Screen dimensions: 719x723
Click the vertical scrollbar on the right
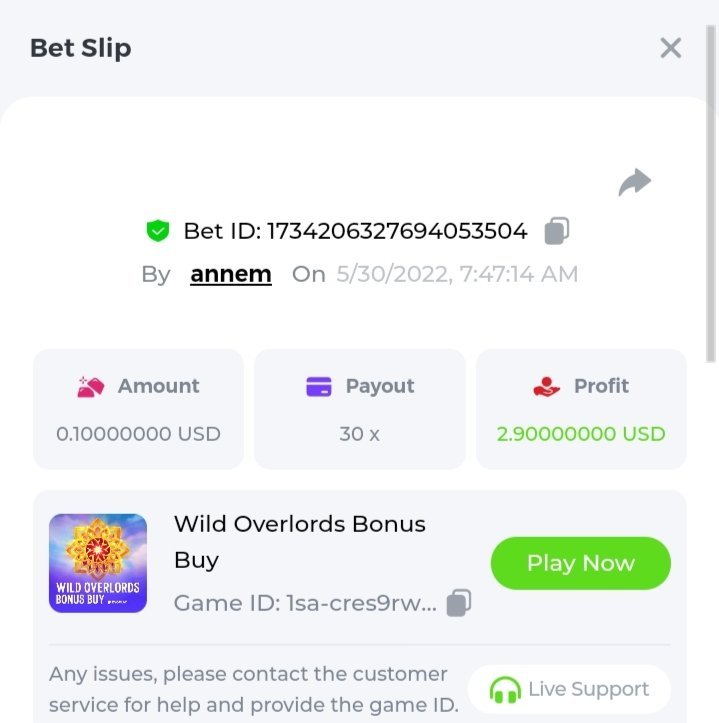711,194
